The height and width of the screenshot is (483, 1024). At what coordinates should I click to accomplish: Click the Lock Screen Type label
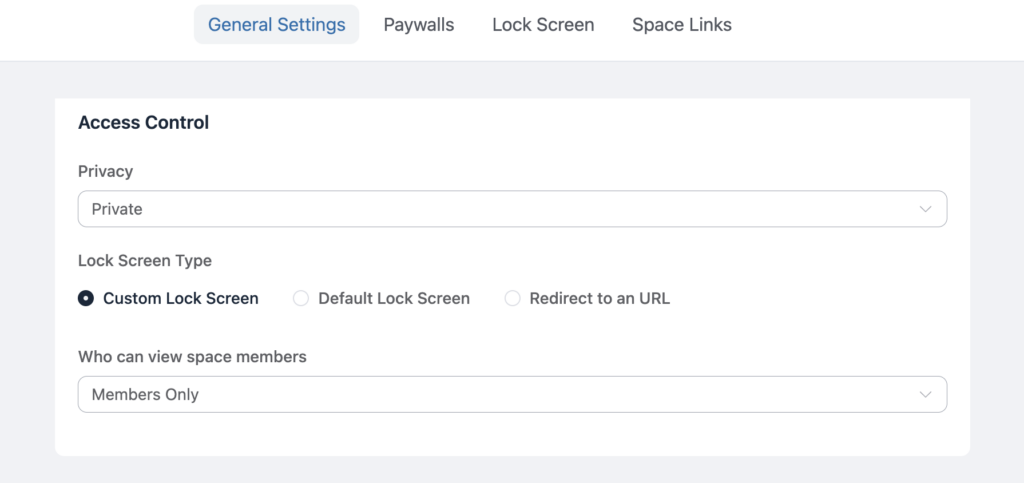click(x=145, y=260)
